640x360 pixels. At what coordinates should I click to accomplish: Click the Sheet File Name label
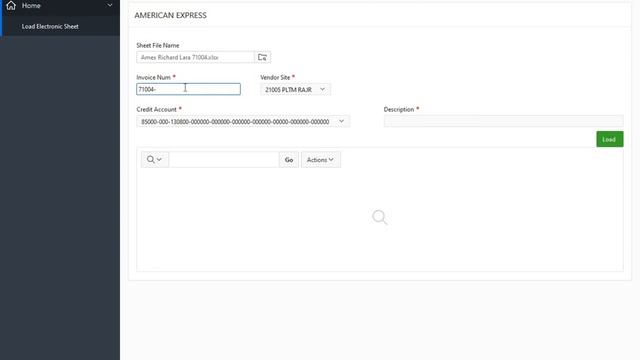158,45
